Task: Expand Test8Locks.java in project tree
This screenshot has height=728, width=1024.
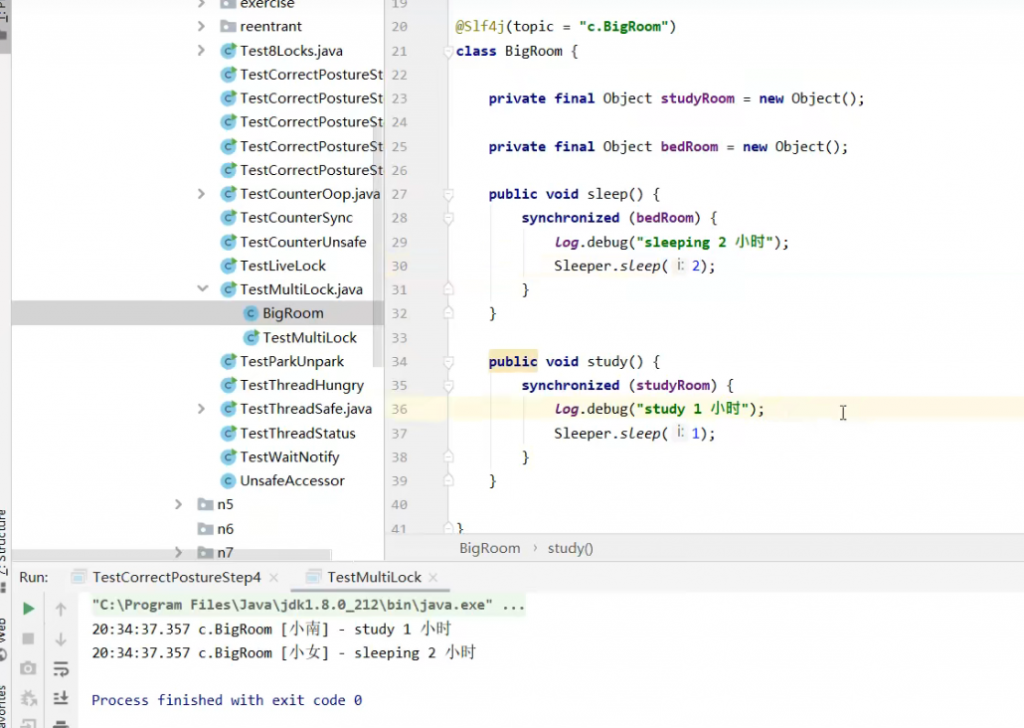Action: coord(201,50)
